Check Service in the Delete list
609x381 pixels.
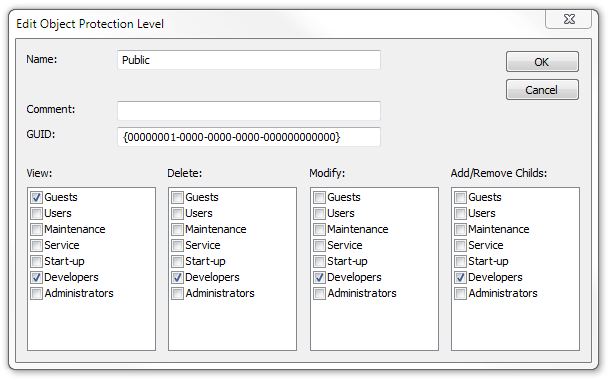(177, 245)
